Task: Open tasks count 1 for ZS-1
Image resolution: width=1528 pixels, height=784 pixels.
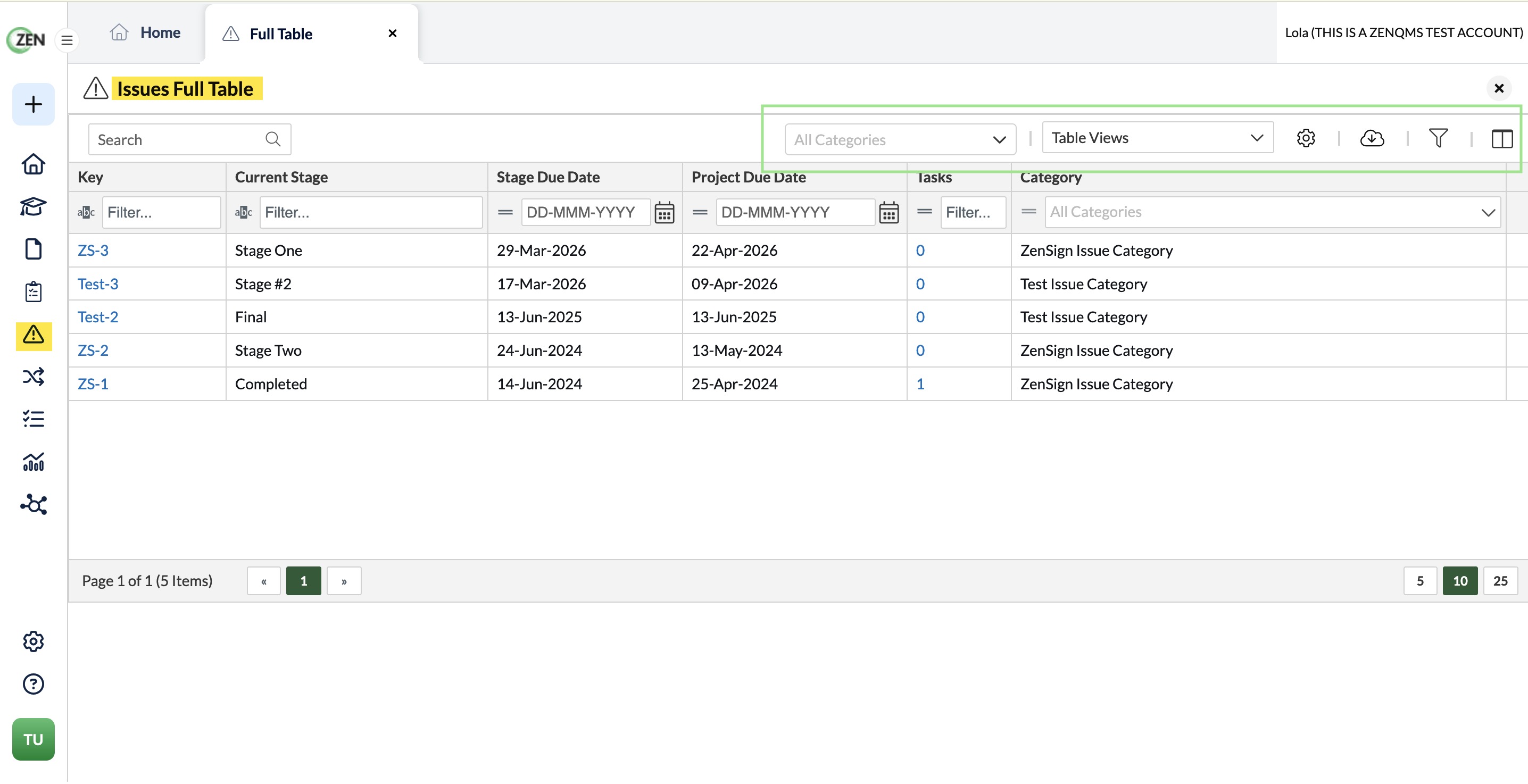Action: pyautogui.click(x=920, y=385)
